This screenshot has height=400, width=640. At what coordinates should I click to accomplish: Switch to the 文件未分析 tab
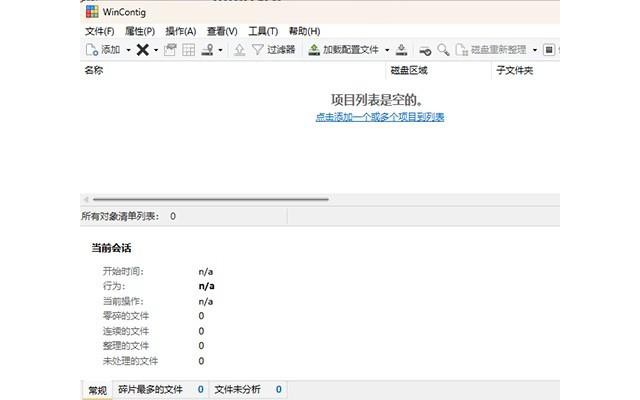coord(248,390)
